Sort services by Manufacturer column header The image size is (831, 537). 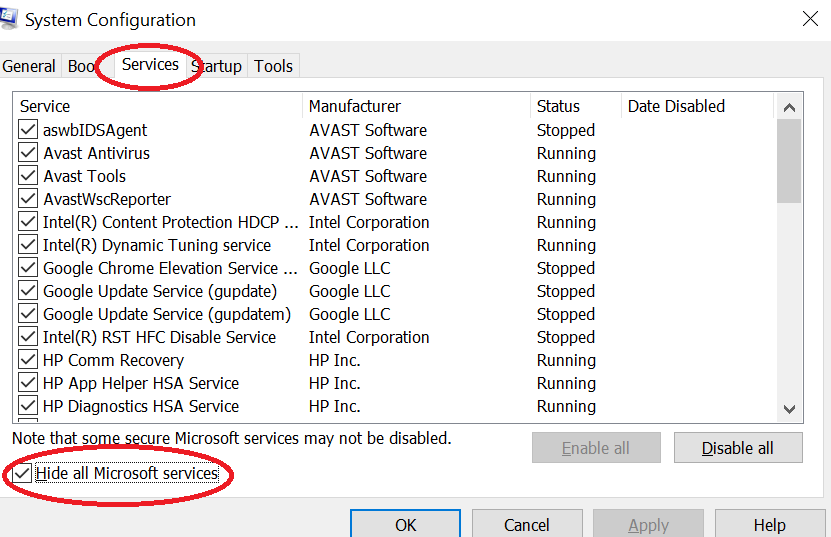tap(355, 106)
